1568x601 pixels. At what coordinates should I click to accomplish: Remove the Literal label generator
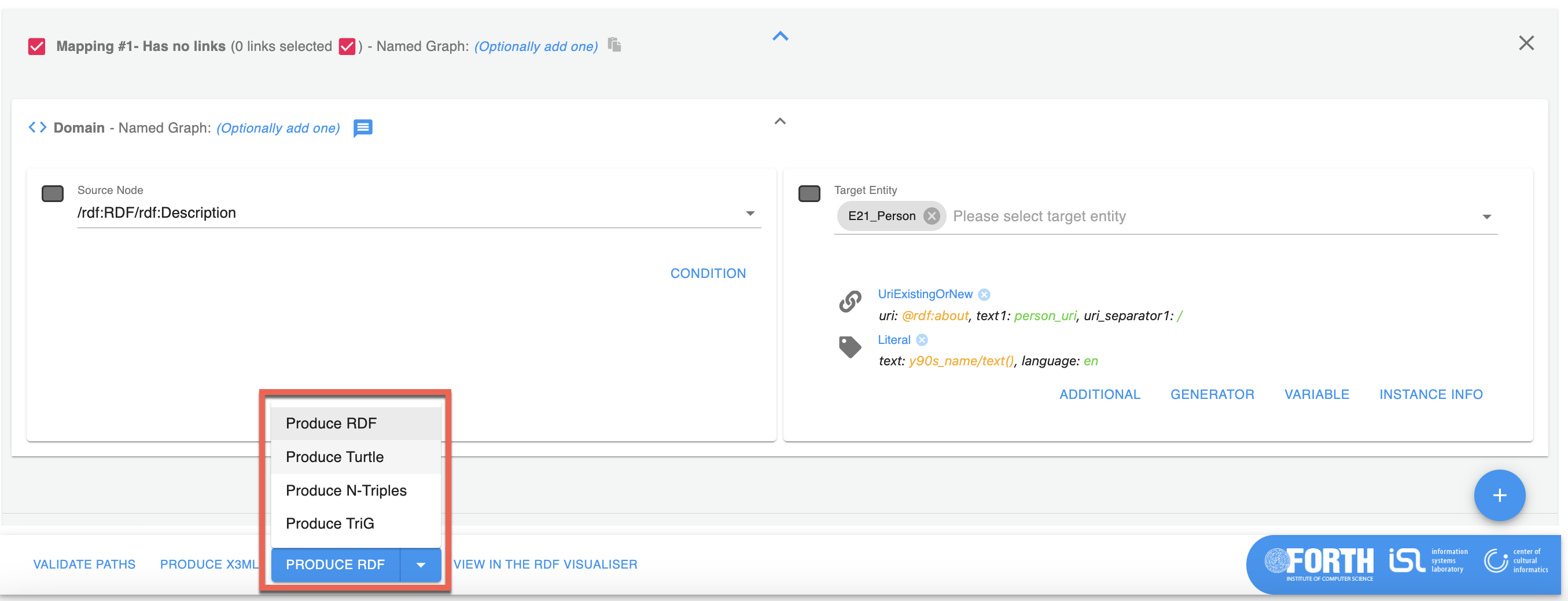(922, 340)
